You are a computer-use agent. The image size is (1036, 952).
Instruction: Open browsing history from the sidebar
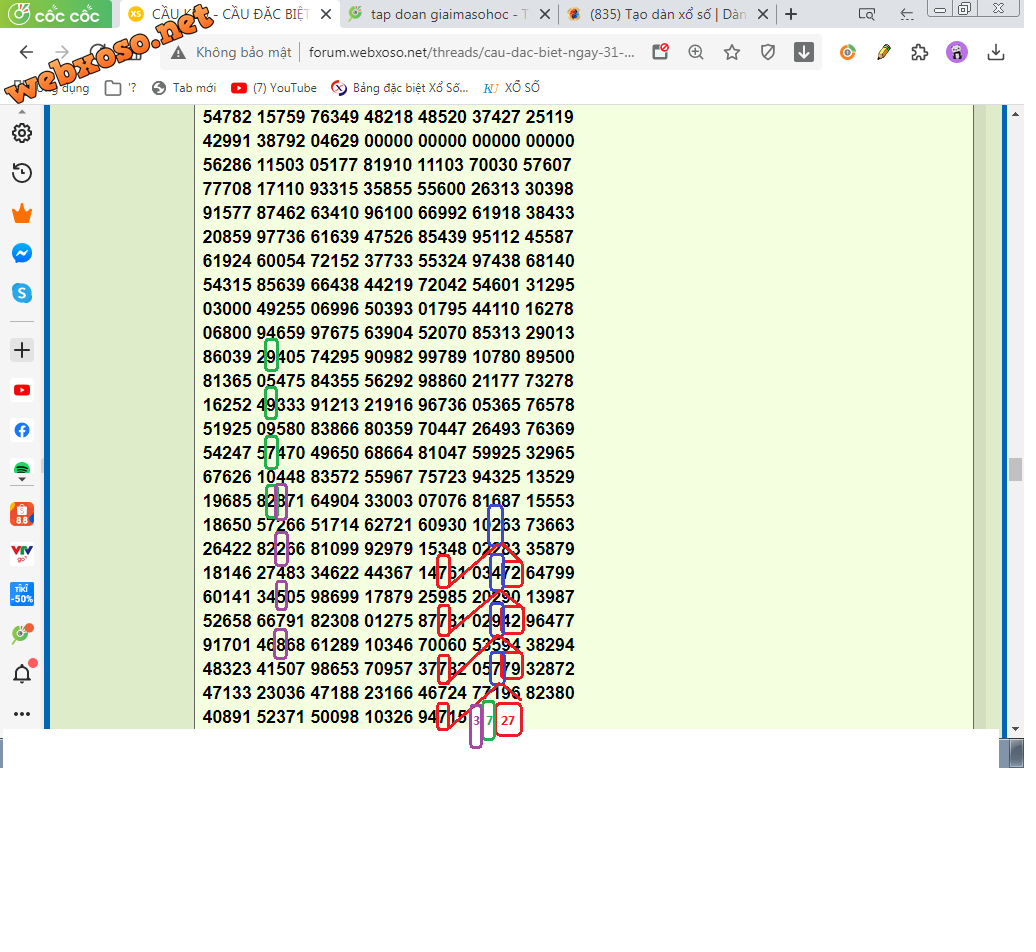point(21,173)
